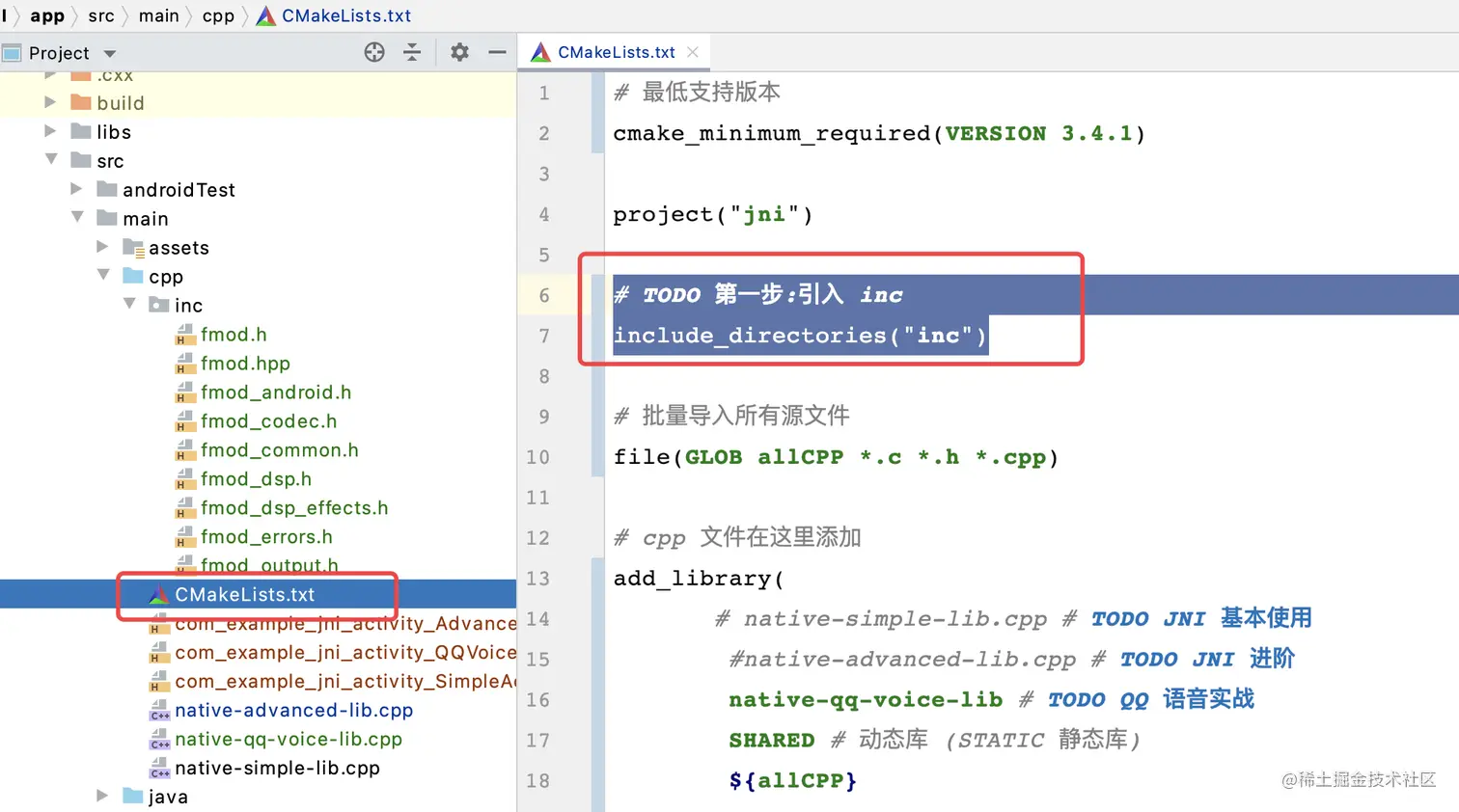Open the Project view dropdown arrow
This screenshot has height=812, width=1459.
point(110,54)
